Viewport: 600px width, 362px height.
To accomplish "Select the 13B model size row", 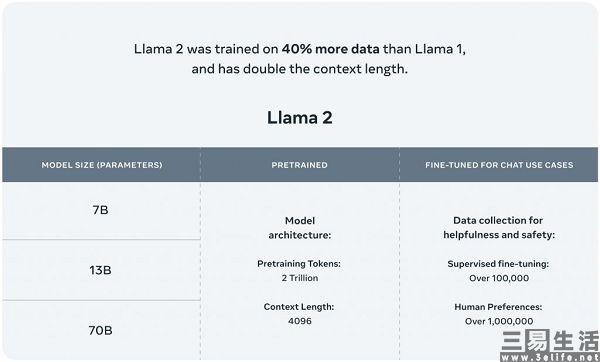I will click(101, 270).
